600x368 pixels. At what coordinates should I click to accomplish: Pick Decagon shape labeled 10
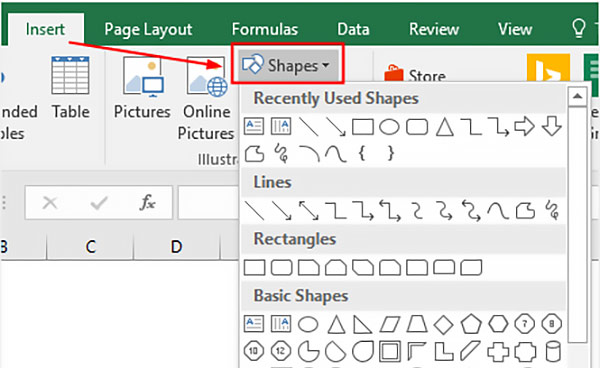click(x=254, y=351)
